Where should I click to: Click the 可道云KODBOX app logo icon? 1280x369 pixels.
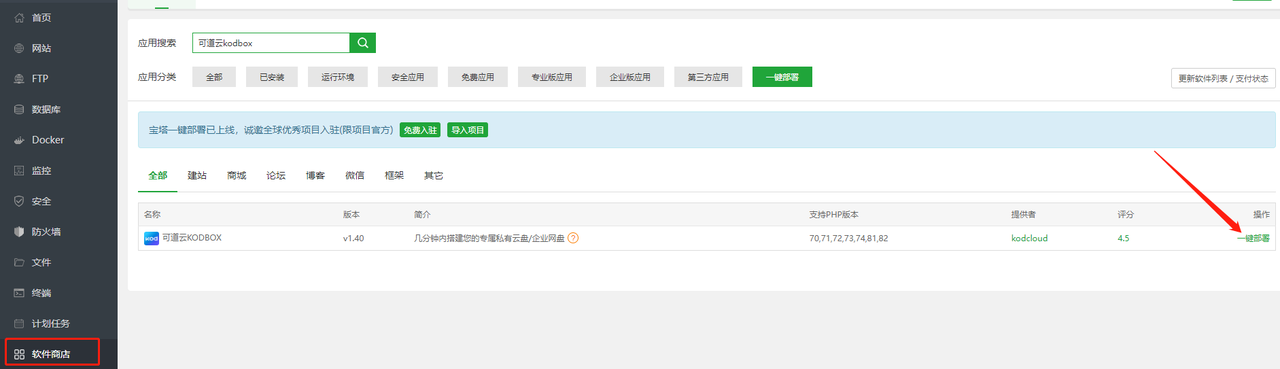[x=151, y=238]
